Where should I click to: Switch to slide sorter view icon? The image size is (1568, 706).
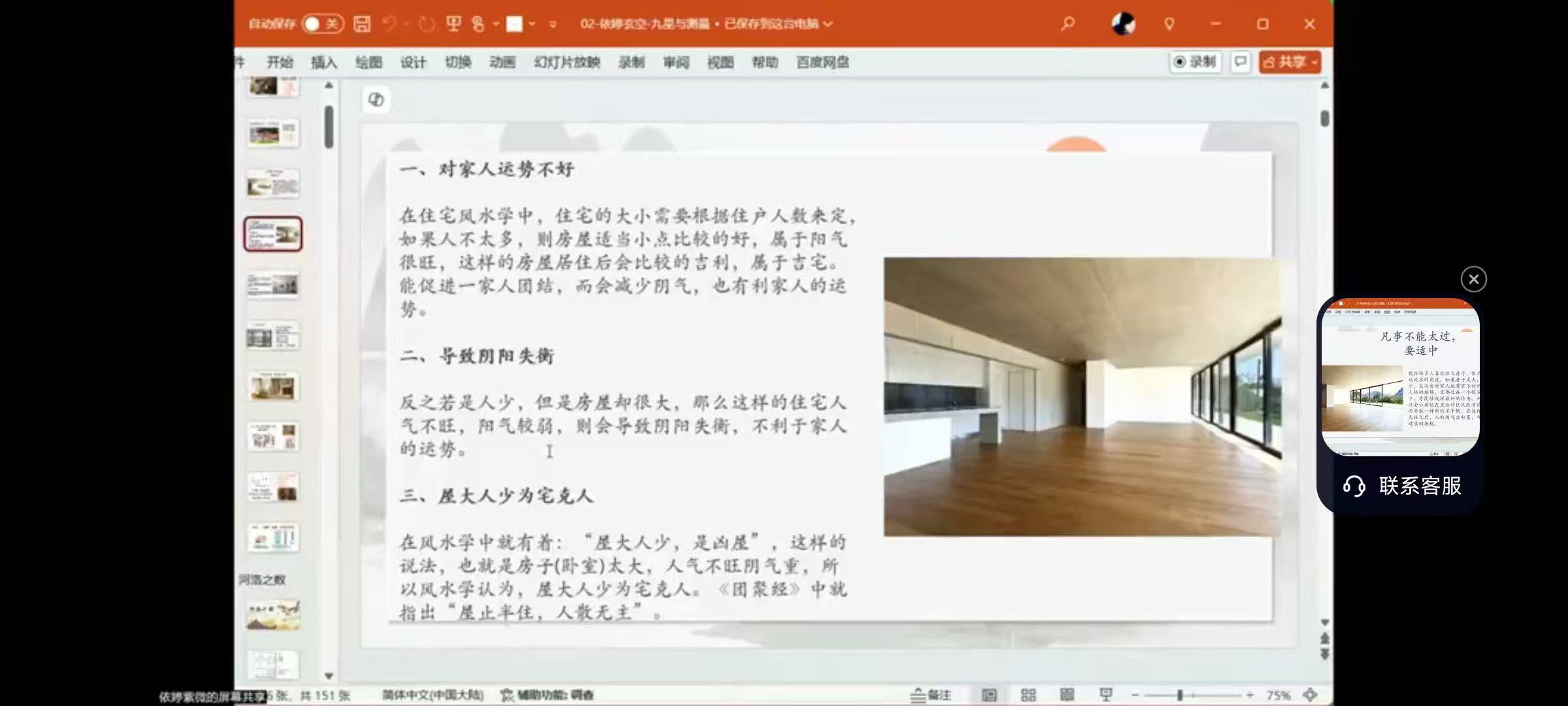coord(1028,695)
